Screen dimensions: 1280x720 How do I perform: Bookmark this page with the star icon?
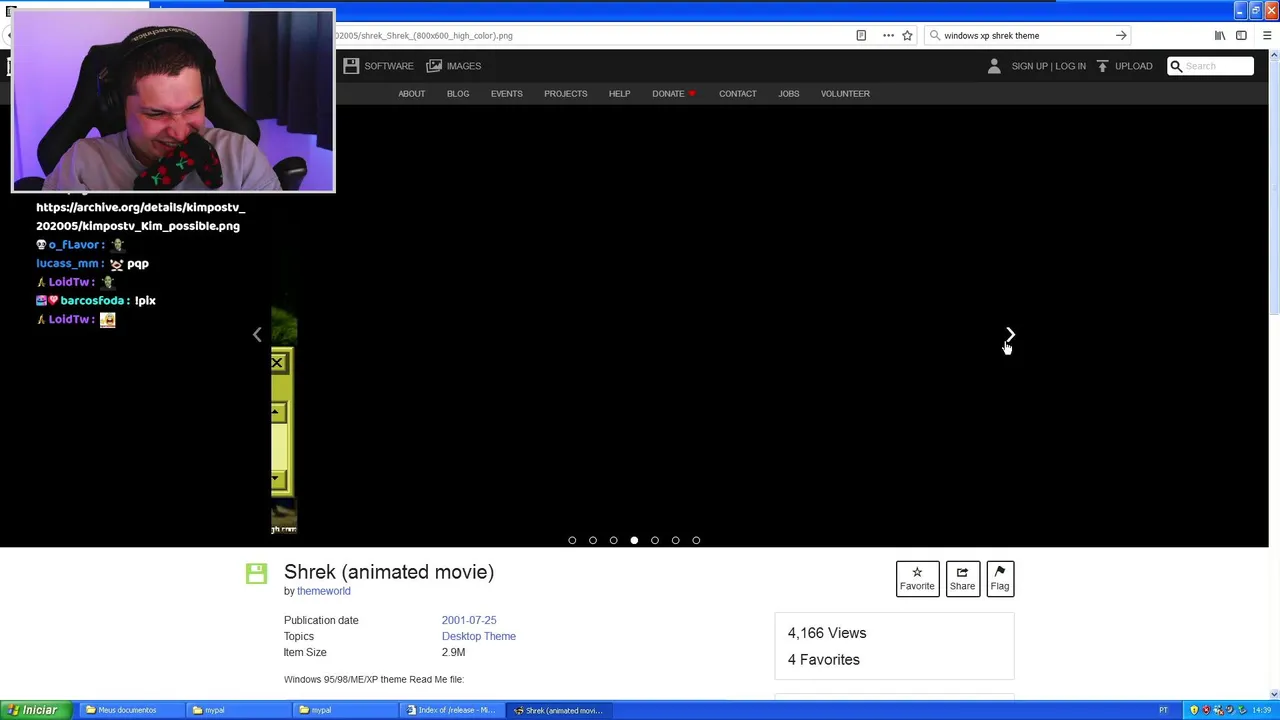click(907, 35)
